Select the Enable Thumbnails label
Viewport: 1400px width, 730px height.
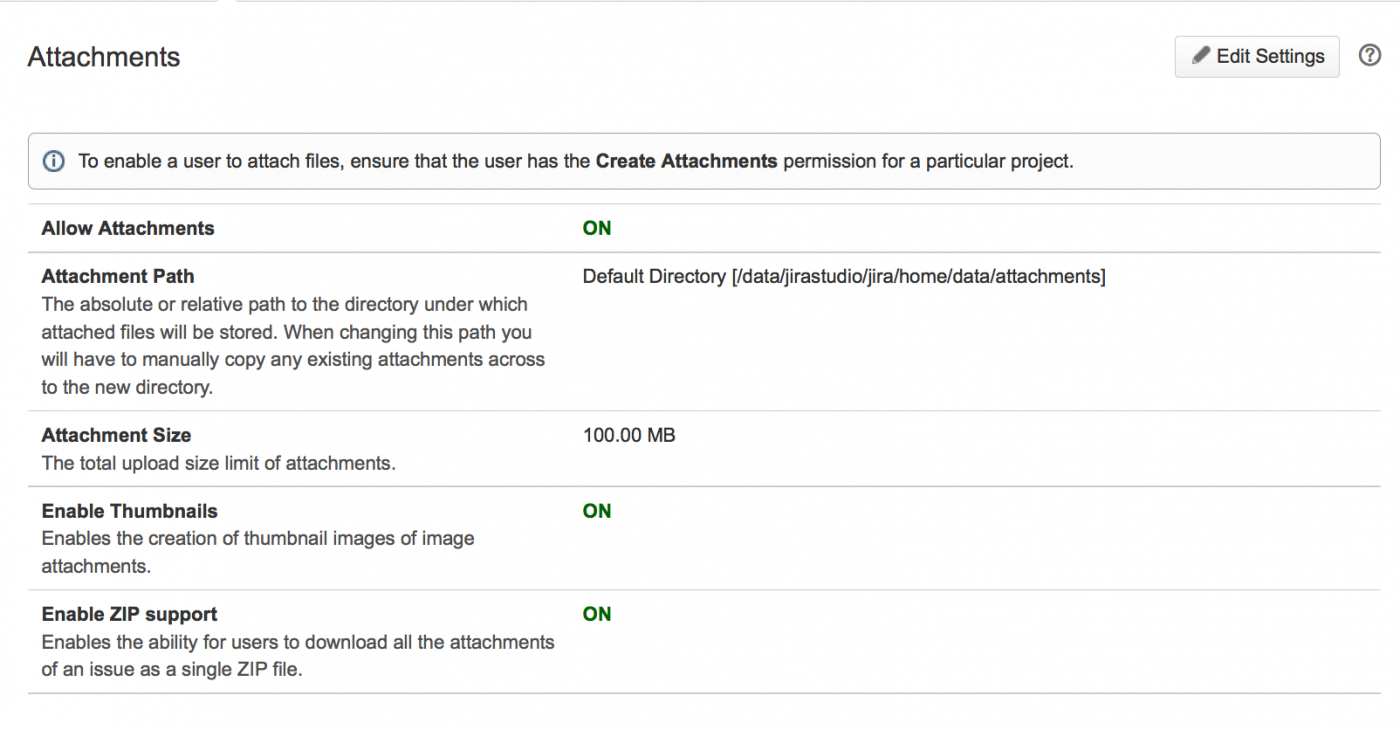click(129, 511)
